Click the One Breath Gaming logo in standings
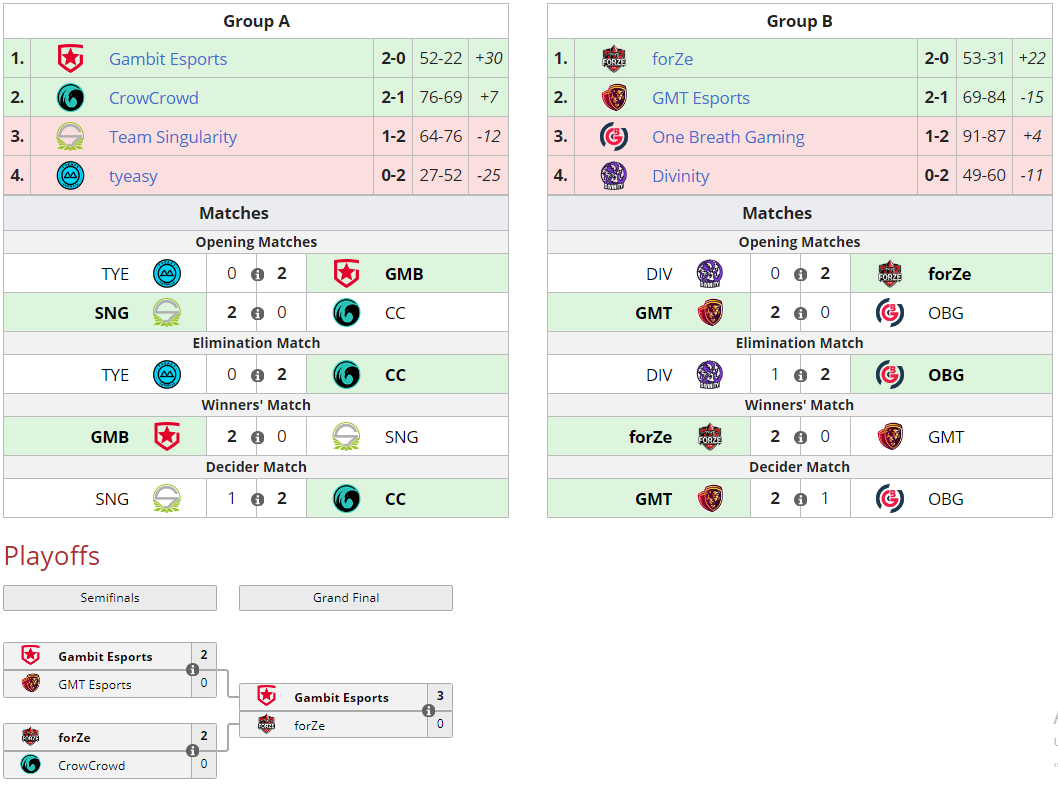1058x785 pixels. 613,137
